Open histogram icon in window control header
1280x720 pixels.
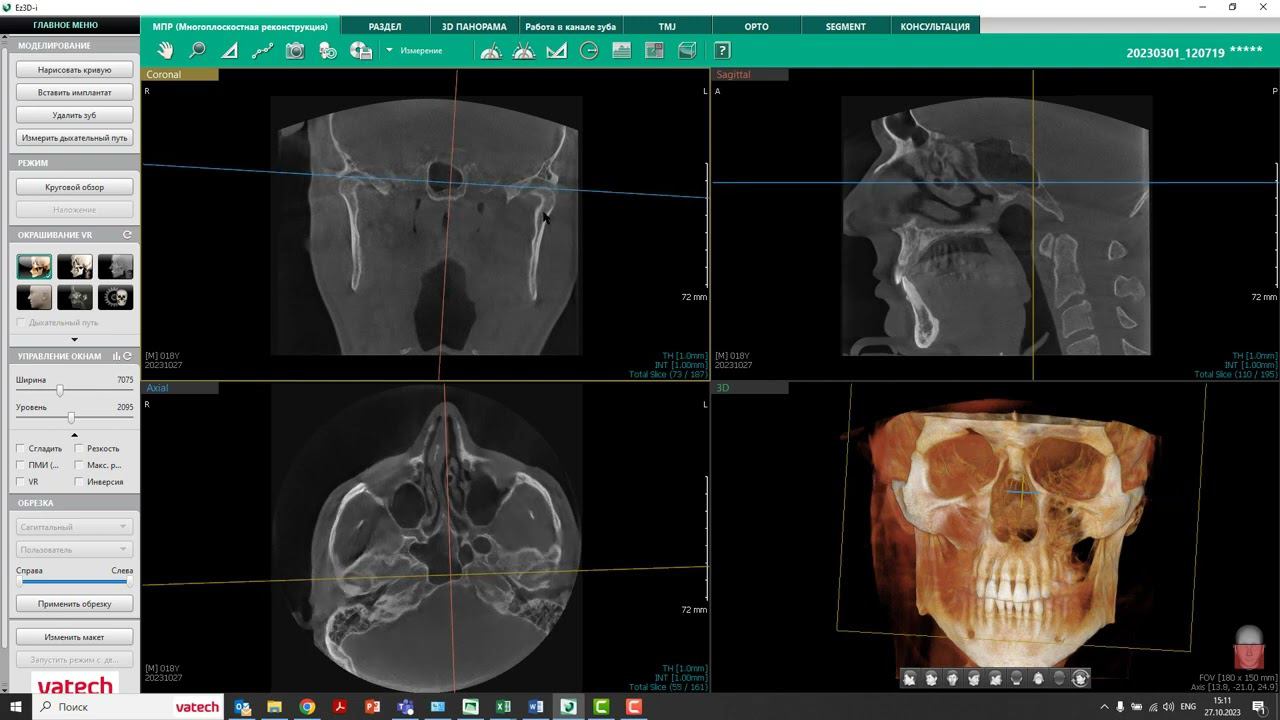coord(116,356)
